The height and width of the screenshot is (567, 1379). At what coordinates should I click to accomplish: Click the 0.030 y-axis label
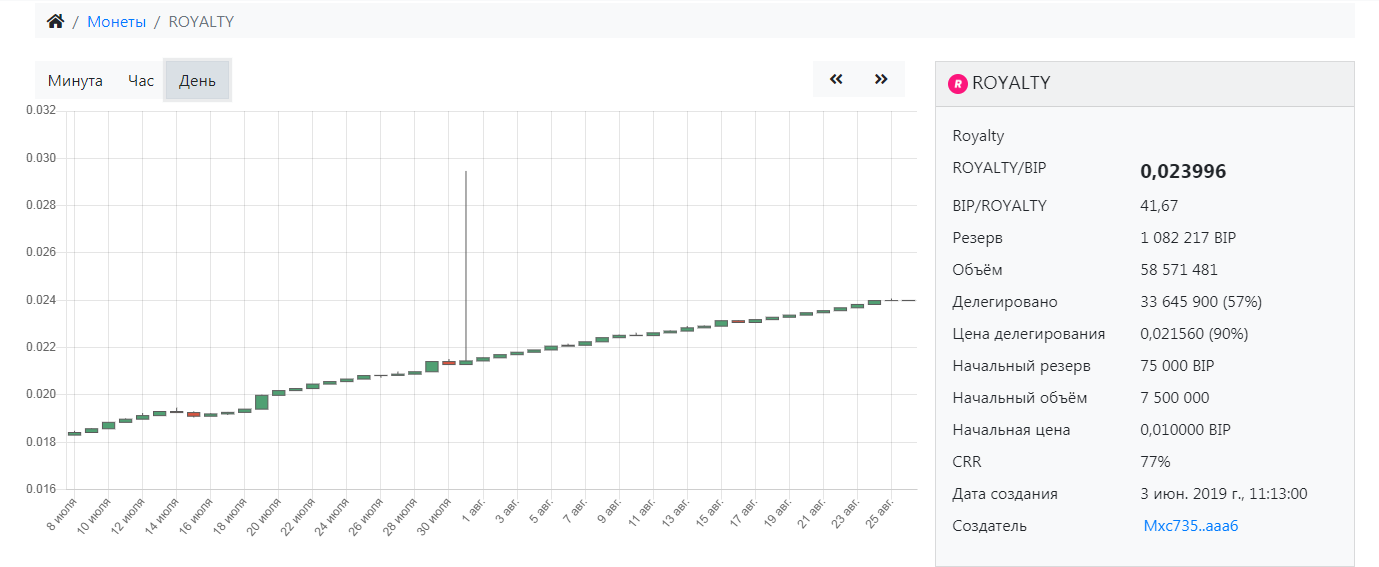[x=41, y=158]
